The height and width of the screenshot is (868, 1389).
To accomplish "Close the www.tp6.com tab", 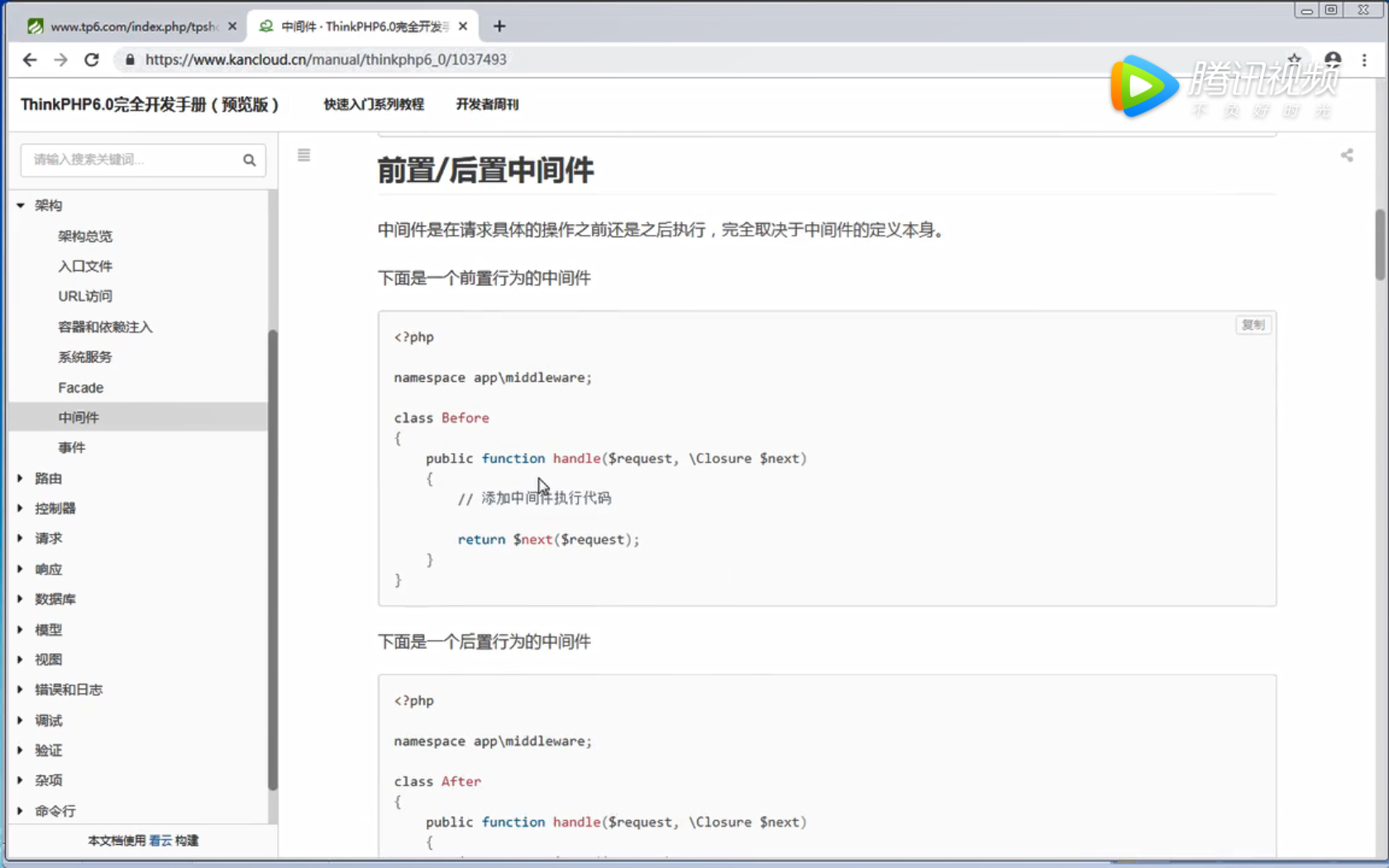I will pos(232,26).
